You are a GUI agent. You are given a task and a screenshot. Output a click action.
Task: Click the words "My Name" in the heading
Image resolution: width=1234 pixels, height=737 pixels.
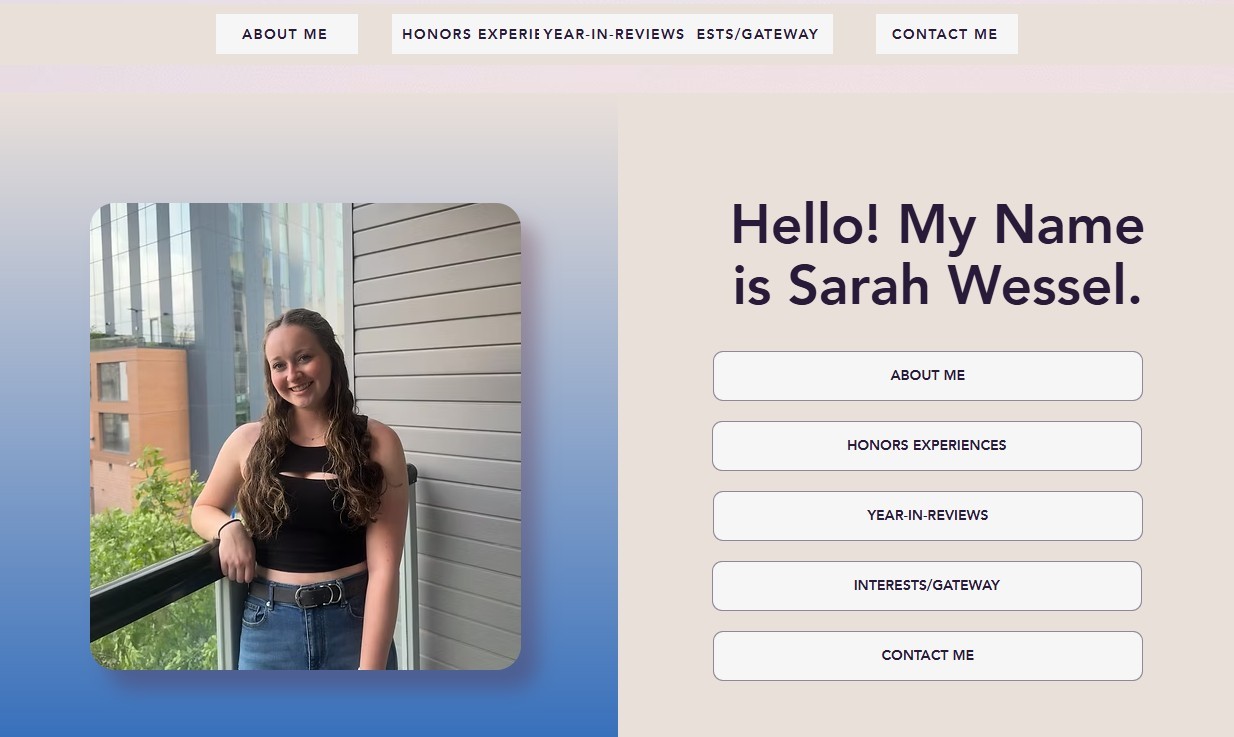coord(1021,228)
